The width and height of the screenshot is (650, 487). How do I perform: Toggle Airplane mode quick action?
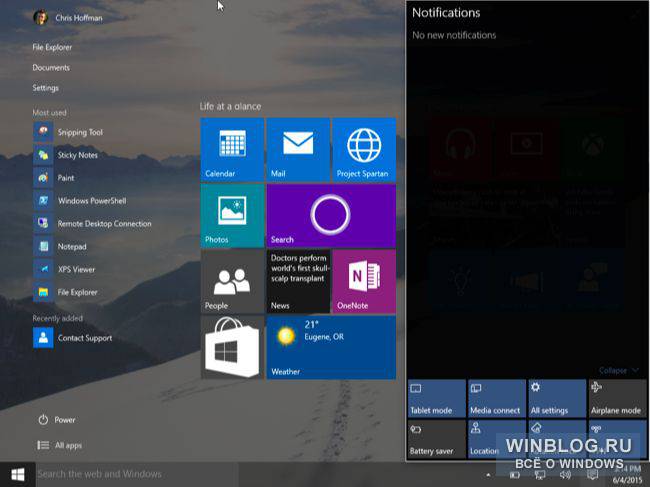[617, 398]
